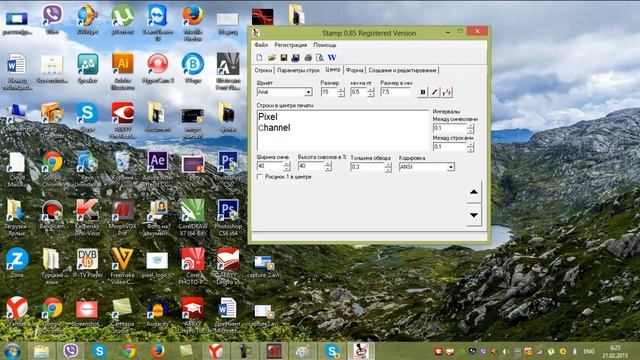
Task: Open Photoshop CS6 x64 desktop icon
Action: pyautogui.click(x=228, y=218)
